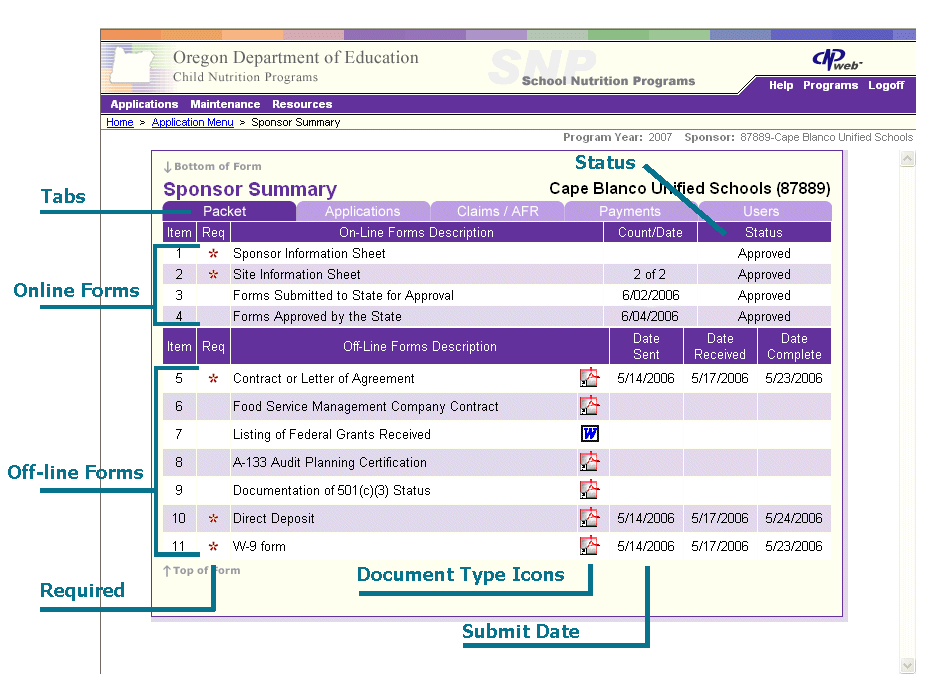Click Date Sent 5/14/2006 for Contract row

point(646,378)
